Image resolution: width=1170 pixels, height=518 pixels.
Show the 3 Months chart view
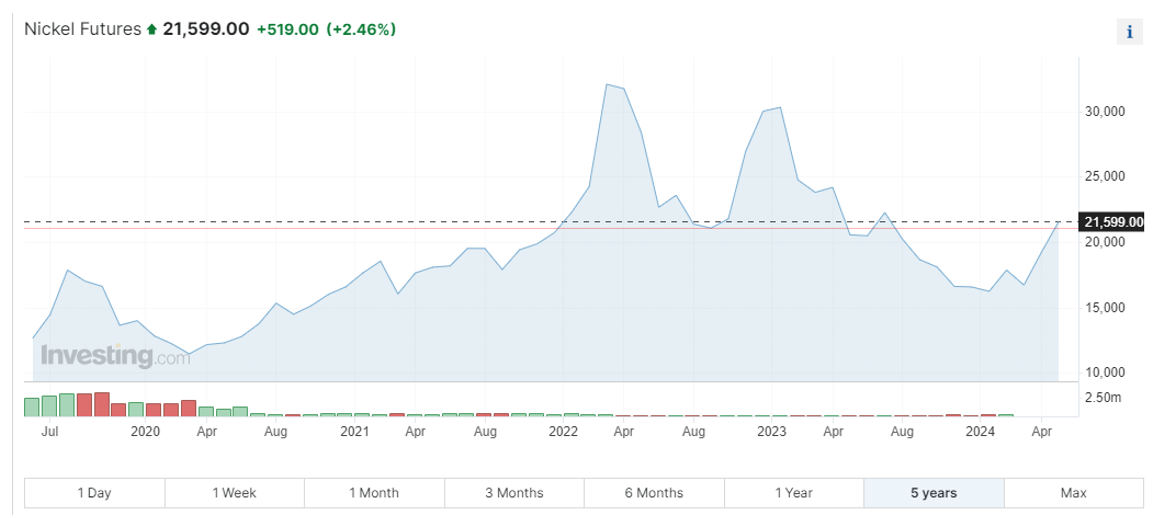click(514, 492)
